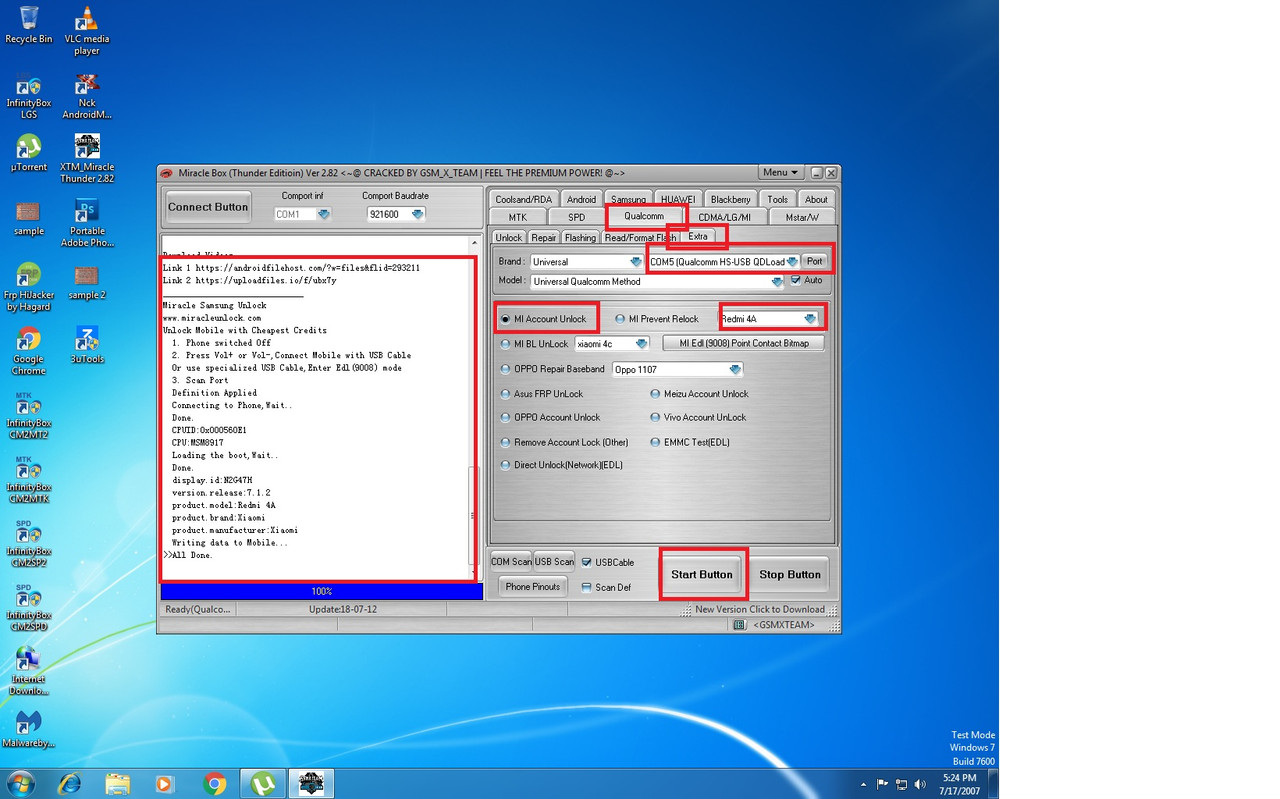
Task: Select the Meizu Account Unlock radio option
Action: tap(699, 394)
